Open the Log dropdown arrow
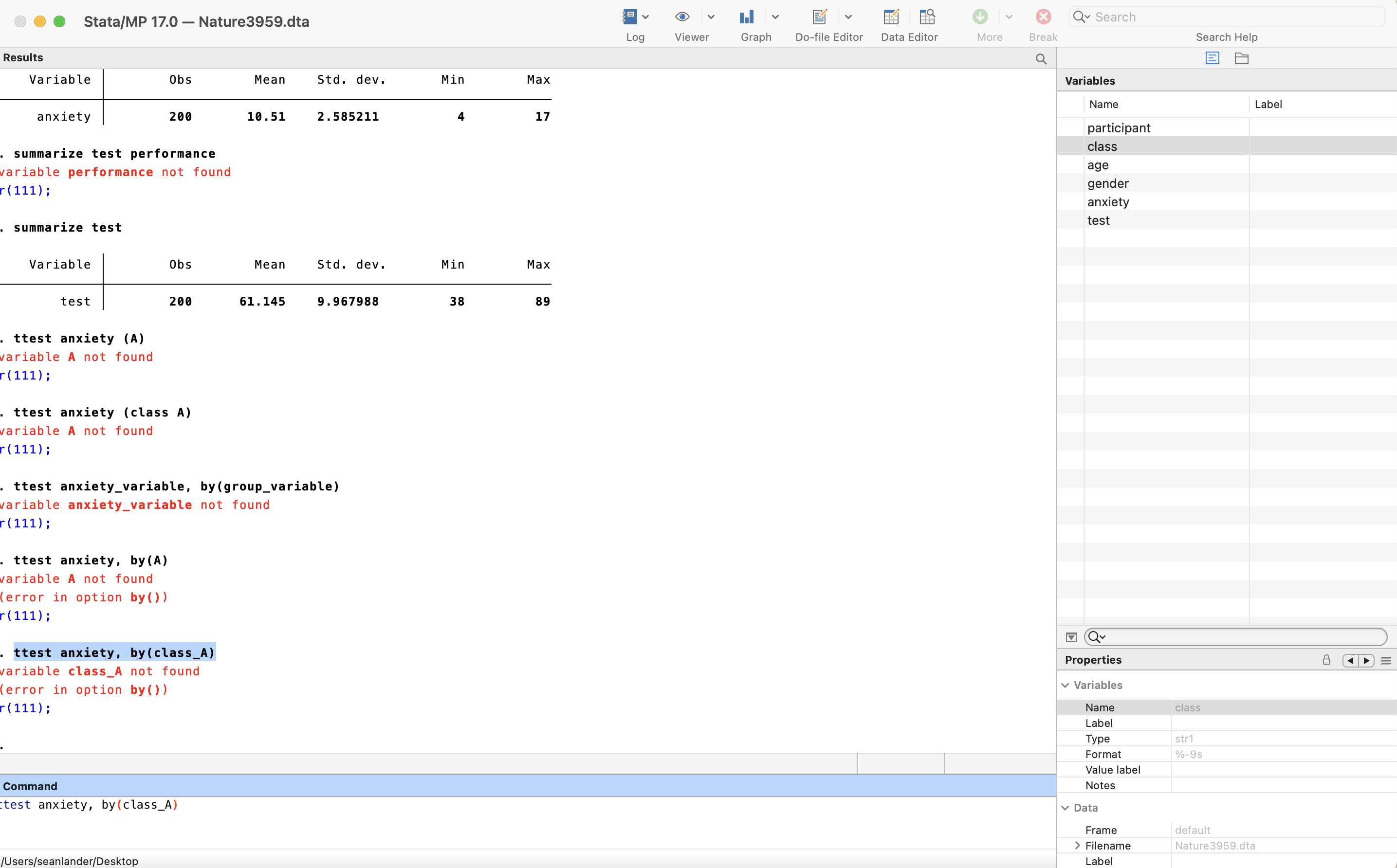The image size is (1397, 868). coord(645,17)
